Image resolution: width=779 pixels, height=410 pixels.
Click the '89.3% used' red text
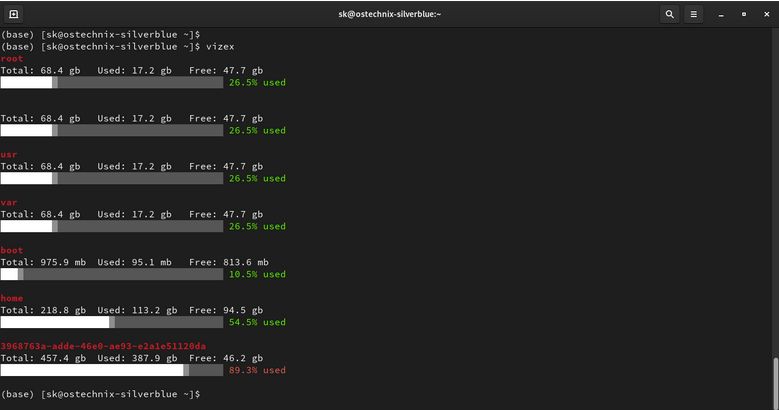click(257, 370)
